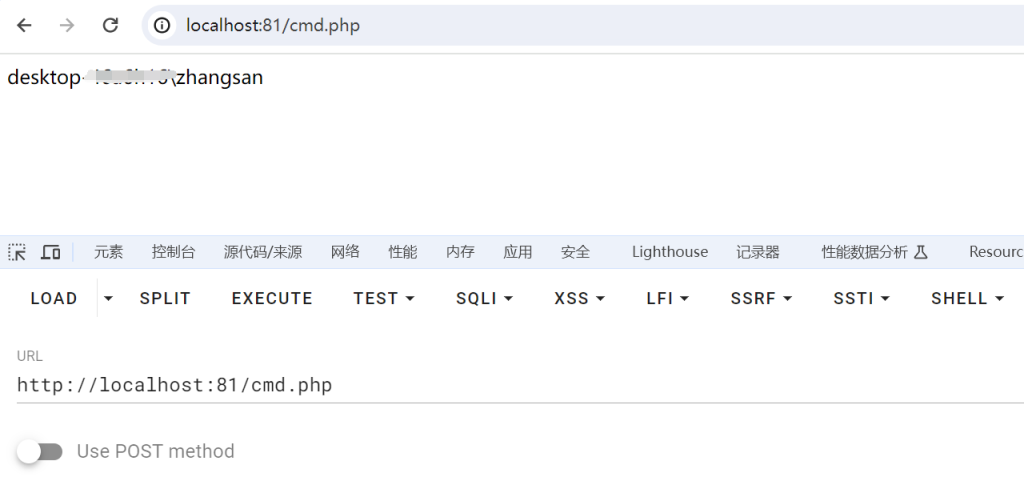Reload the page with refresh icon
Screen dimensions: 1024x481
(110, 25)
